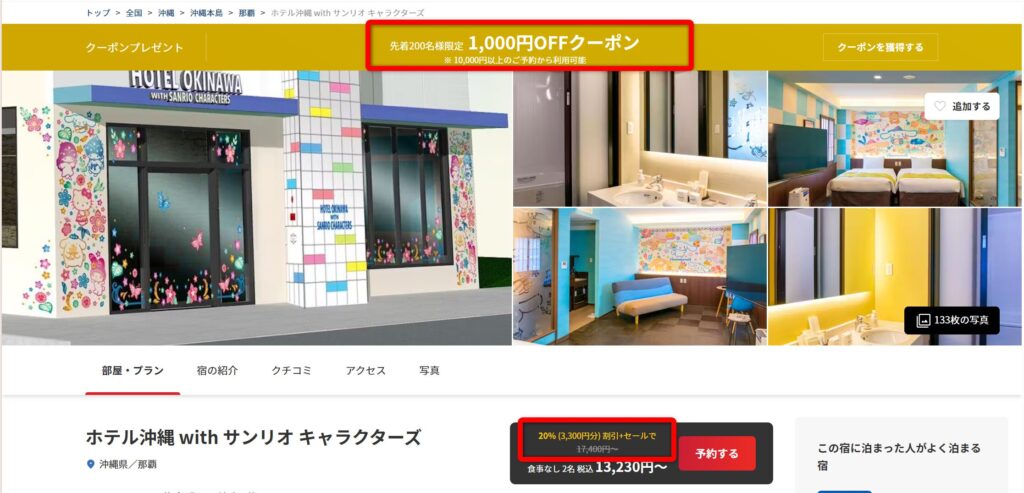Click the photo gallery icon beside 133枚の写真

[923, 320]
